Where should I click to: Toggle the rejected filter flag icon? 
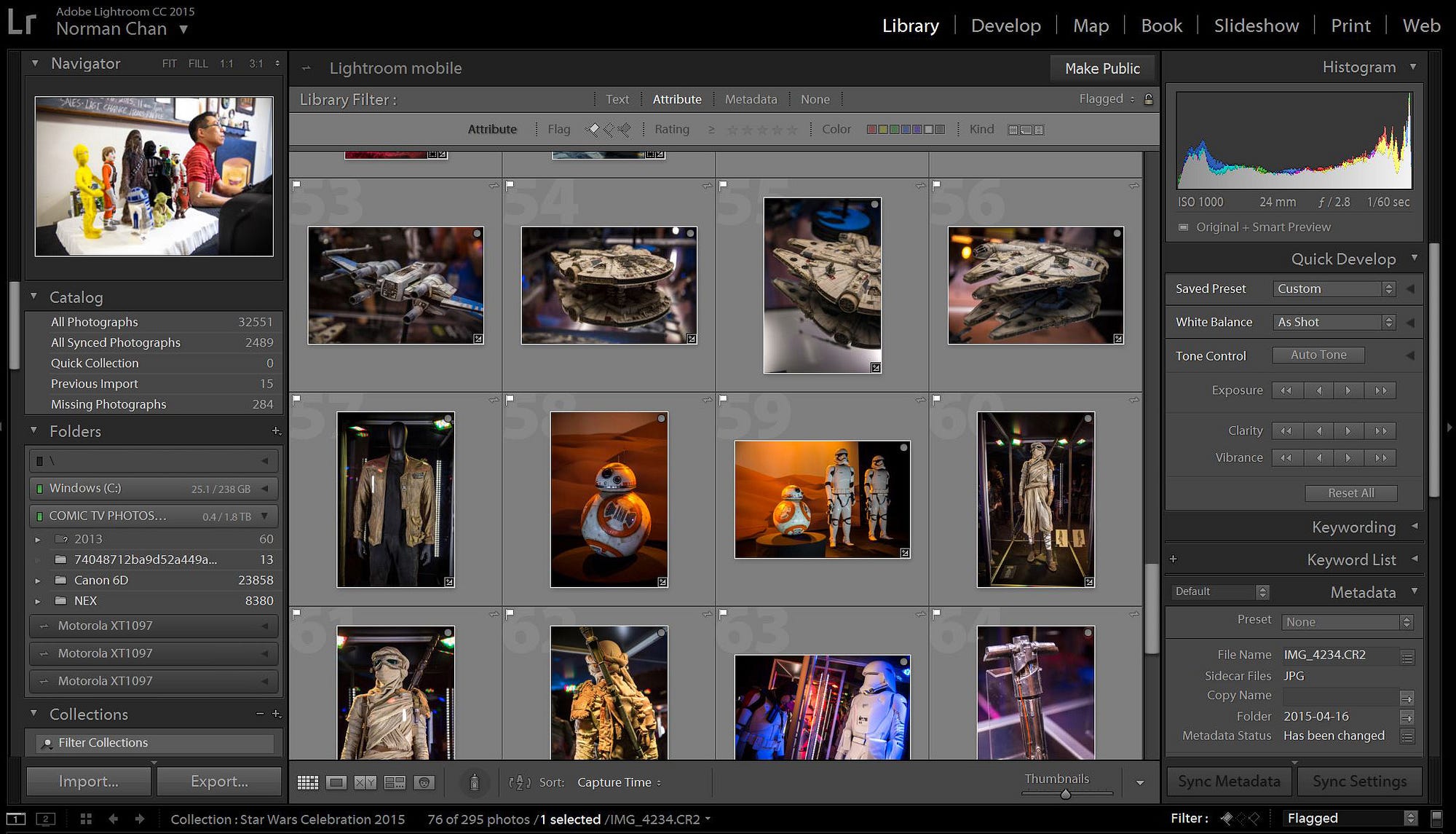[x=625, y=129]
